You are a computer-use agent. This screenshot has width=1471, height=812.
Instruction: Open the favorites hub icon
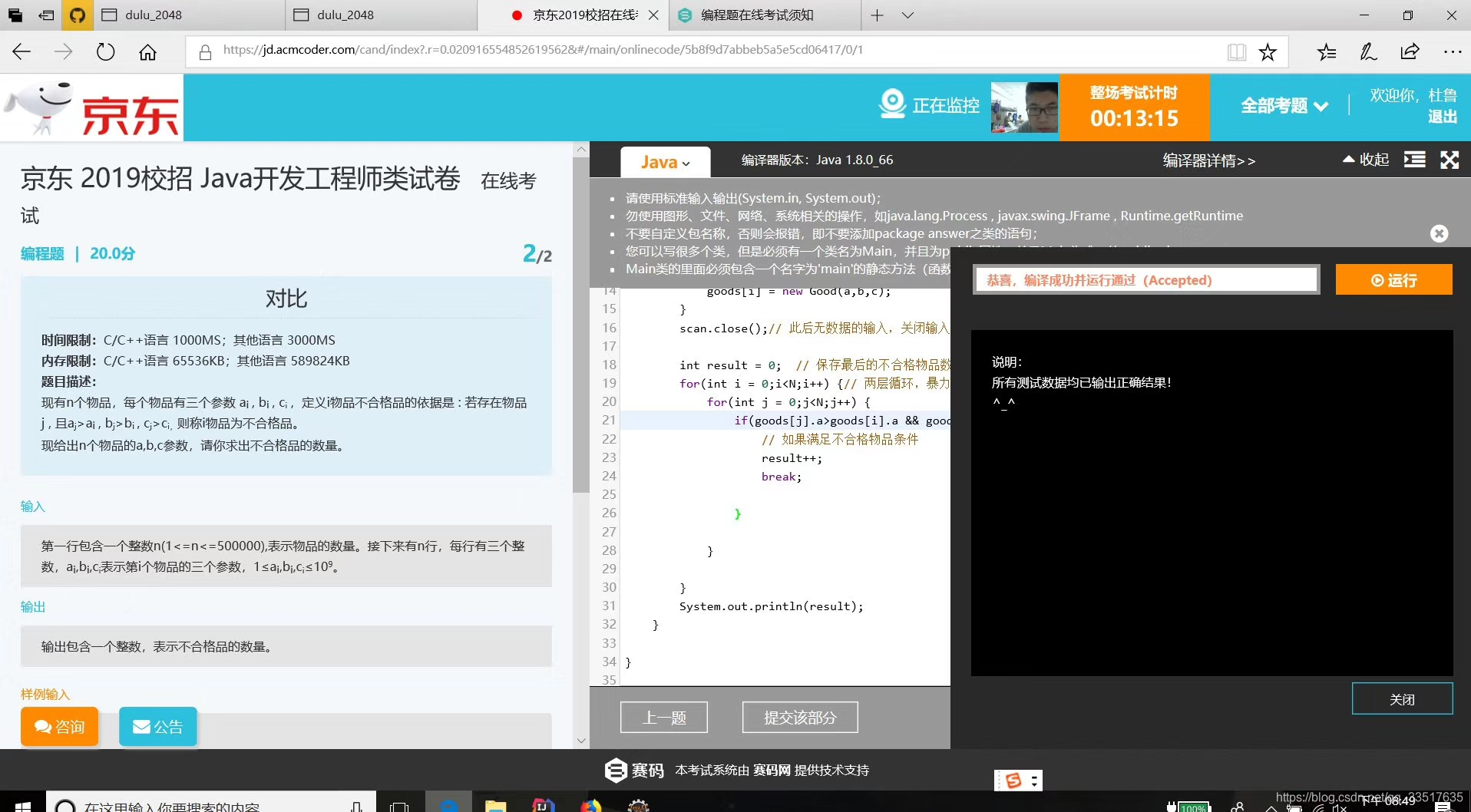point(1327,51)
